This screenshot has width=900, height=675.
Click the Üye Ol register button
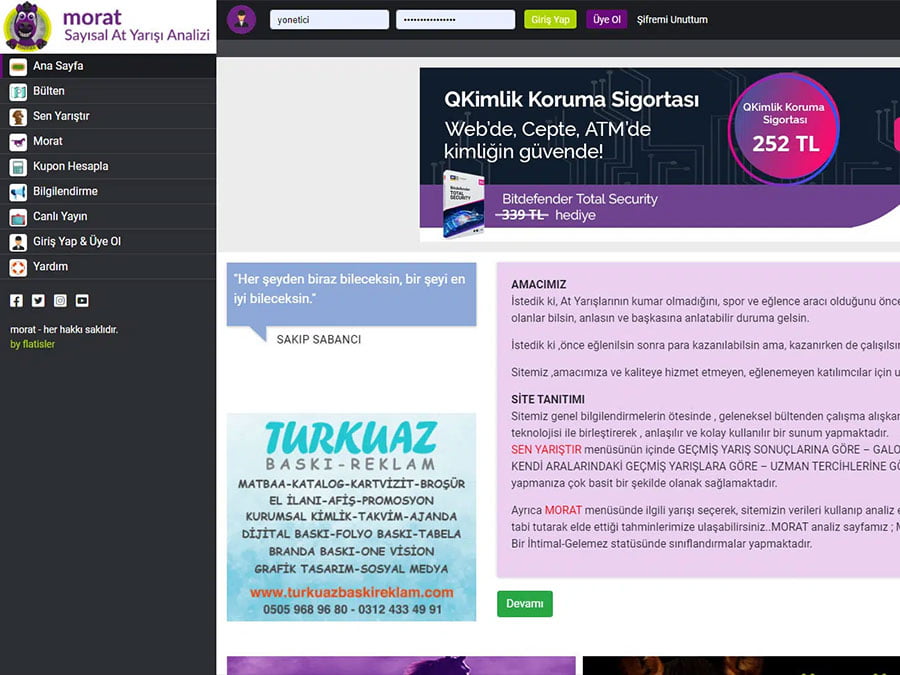pyautogui.click(x=606, y=20)
